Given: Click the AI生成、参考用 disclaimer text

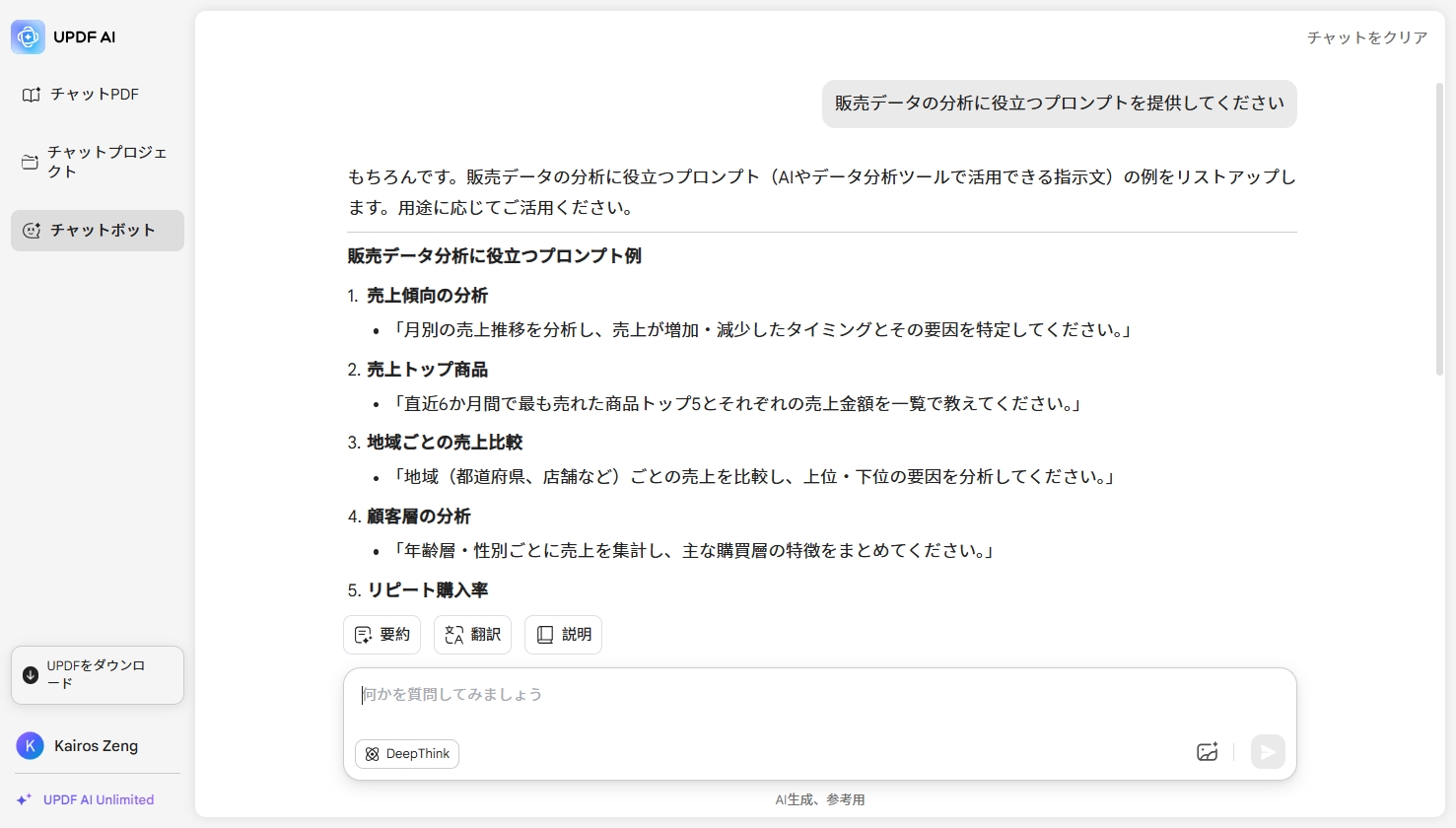Looking at the screenshot, I should tap(820, 799).
